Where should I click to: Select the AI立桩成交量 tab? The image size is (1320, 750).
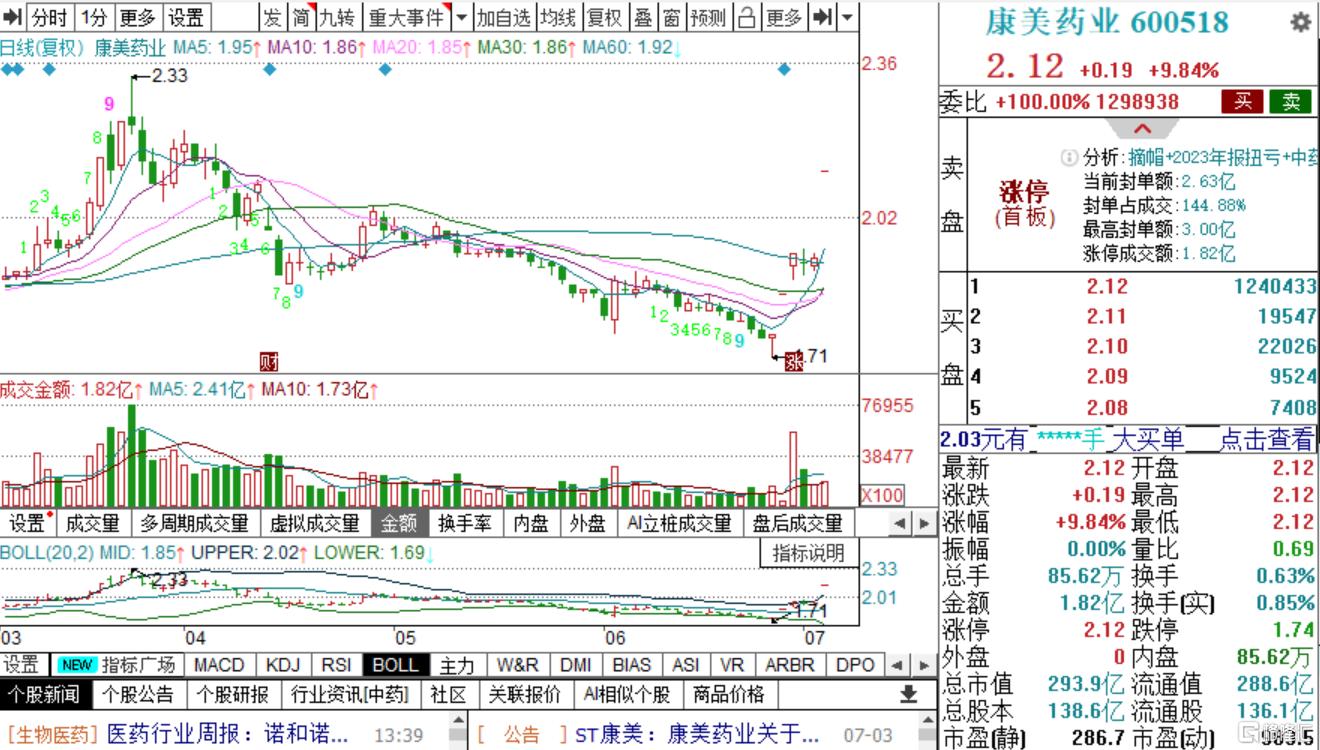(x=678, y=523)
